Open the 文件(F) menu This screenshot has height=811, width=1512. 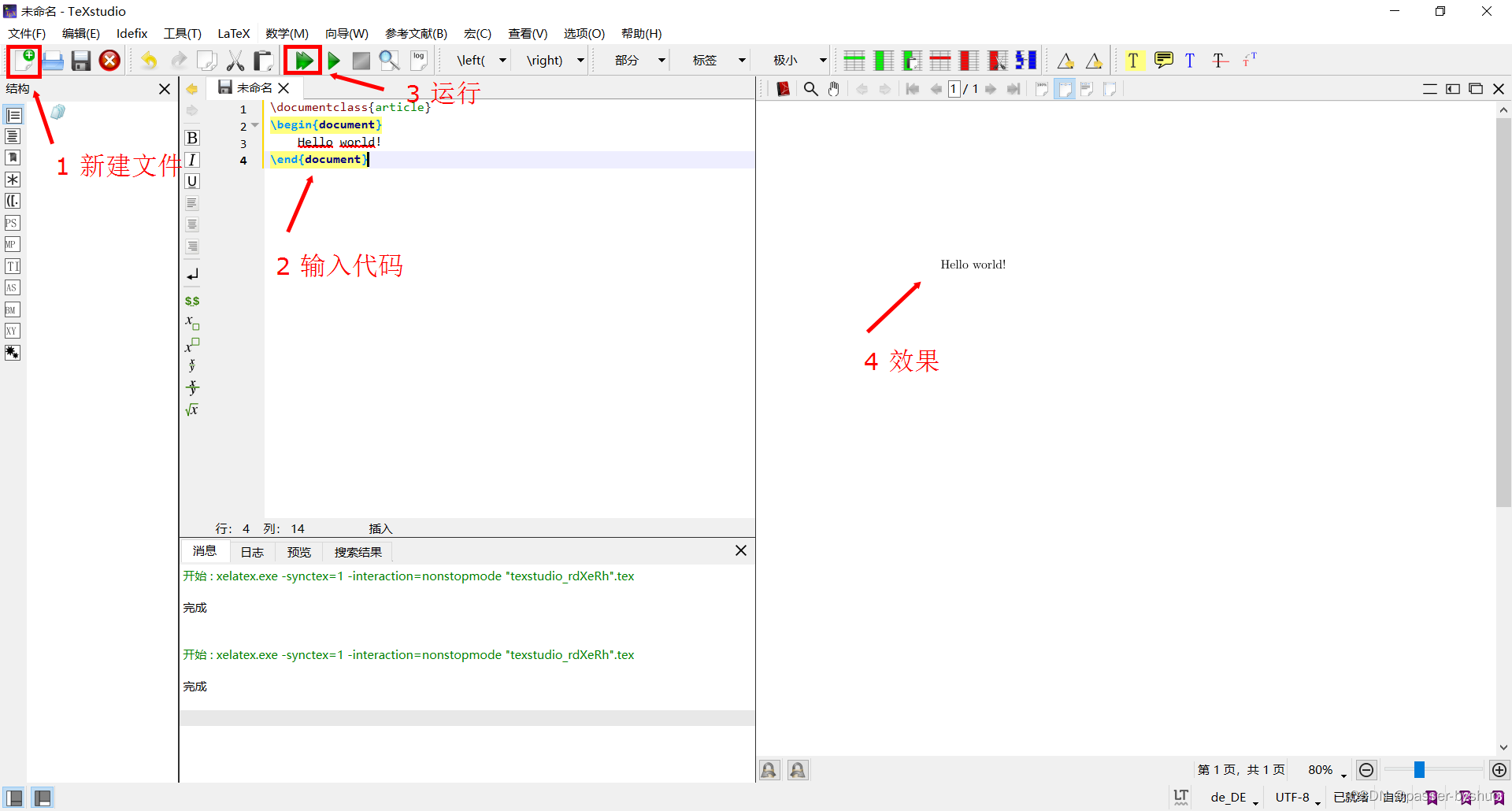pyautogui.click(x=27, y=34)
